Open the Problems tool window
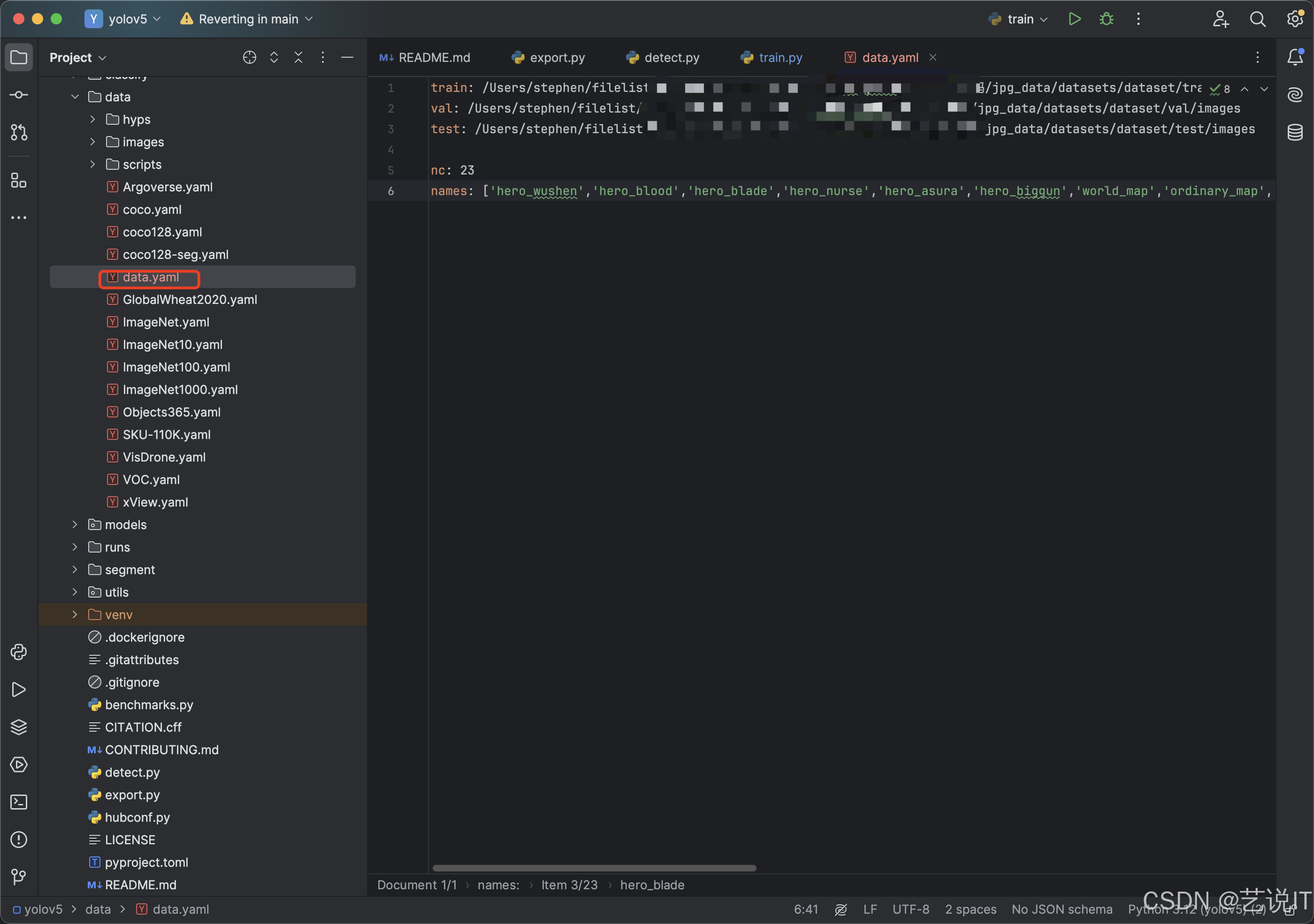 [18, 839]
